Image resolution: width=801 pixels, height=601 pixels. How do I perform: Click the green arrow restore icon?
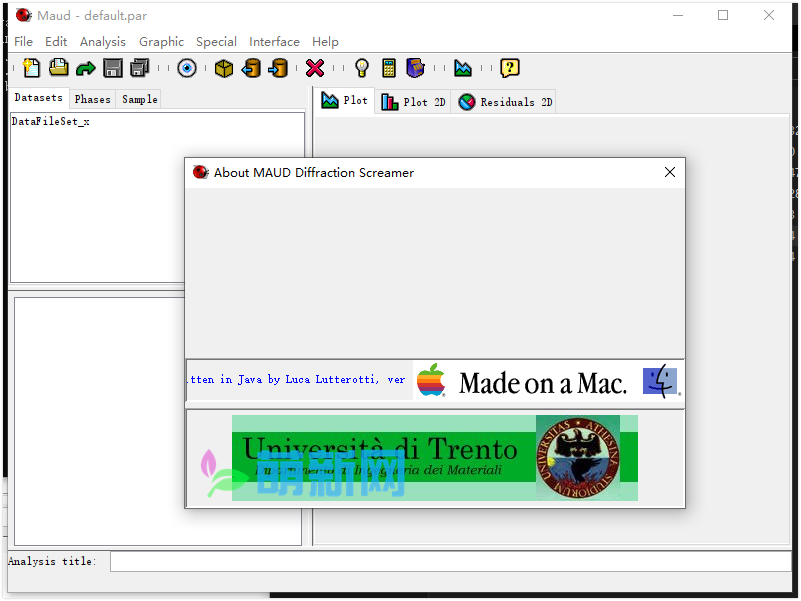(x=86, y=68)
